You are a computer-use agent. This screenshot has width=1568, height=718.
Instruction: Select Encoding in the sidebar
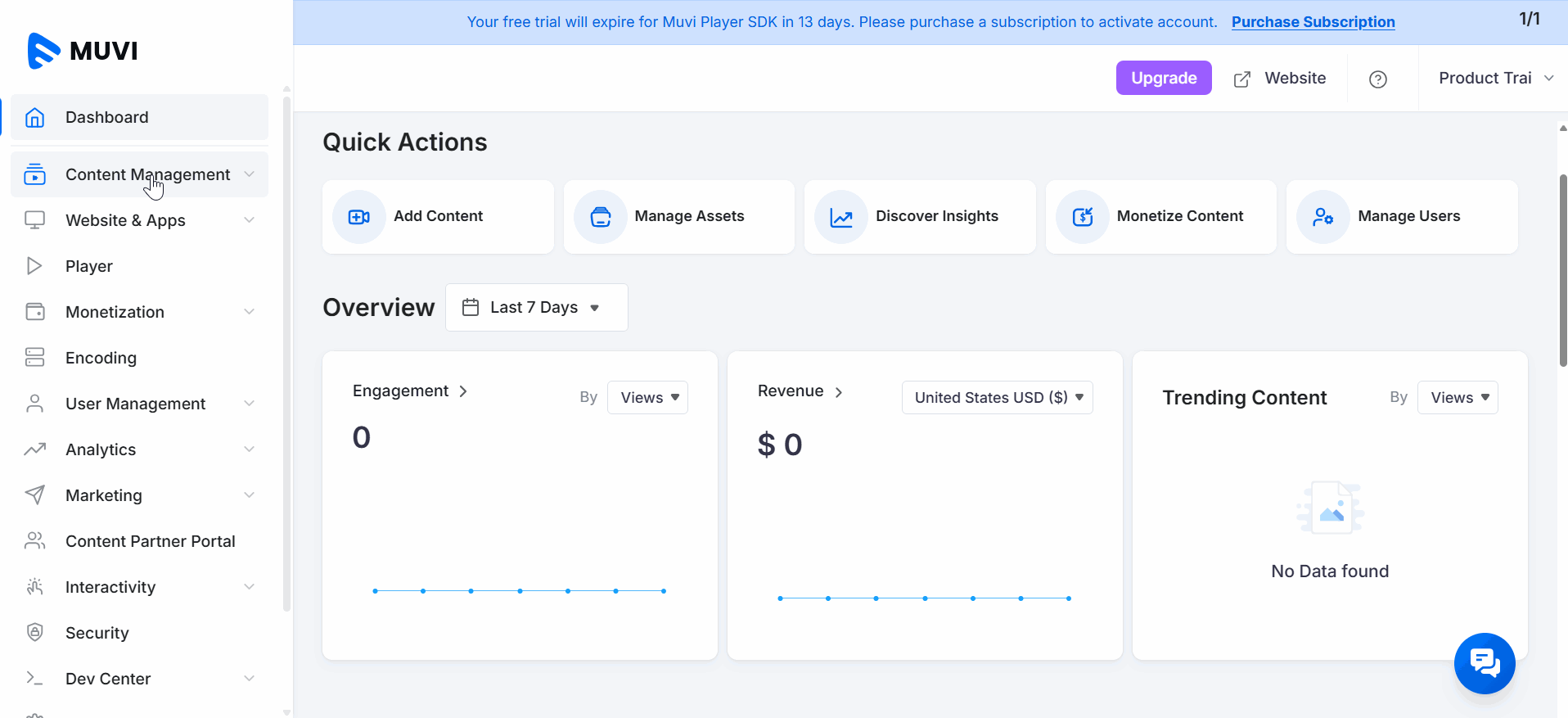(x=101, y=358)
